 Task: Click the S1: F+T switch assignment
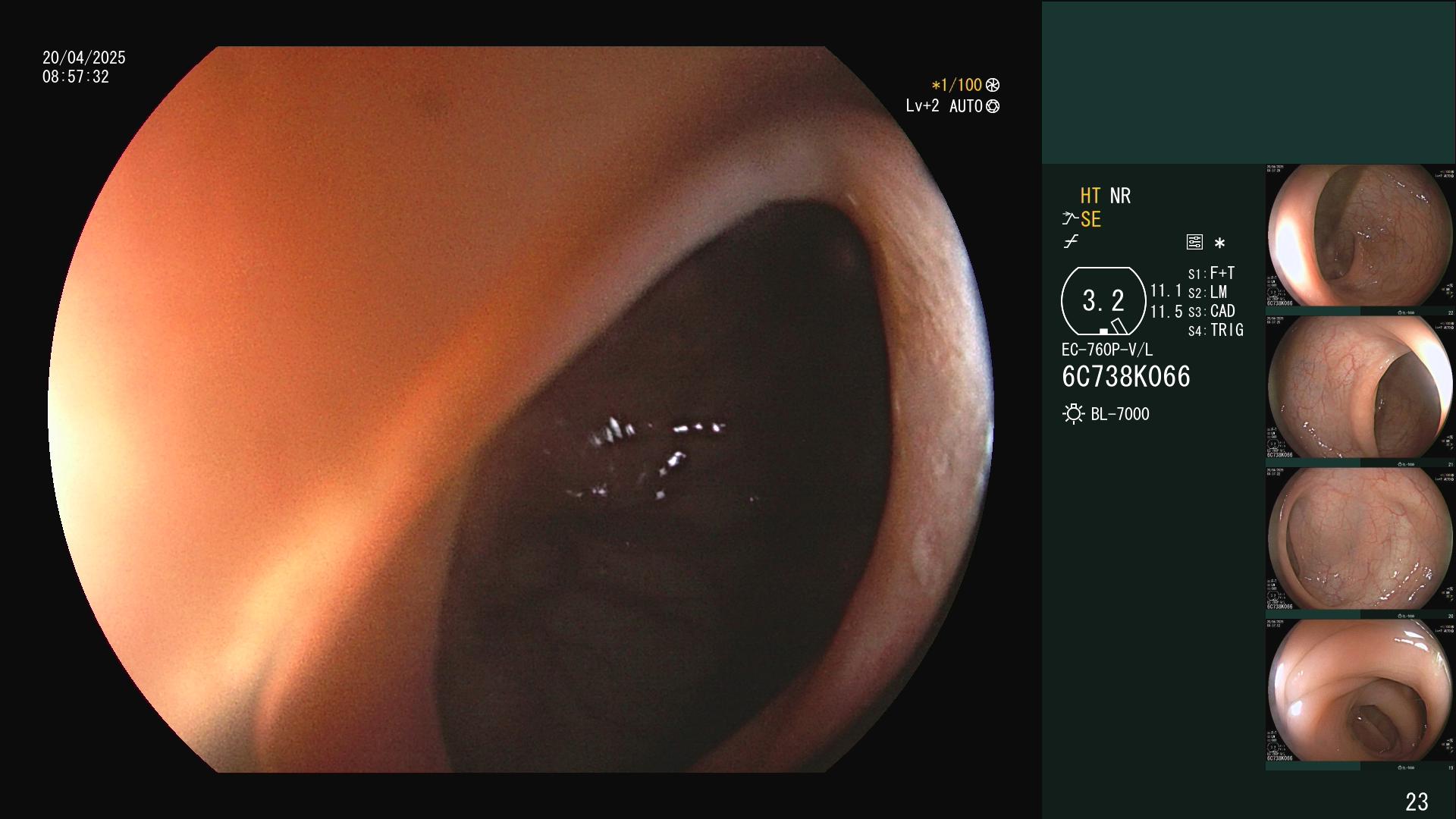point(1211,273)
